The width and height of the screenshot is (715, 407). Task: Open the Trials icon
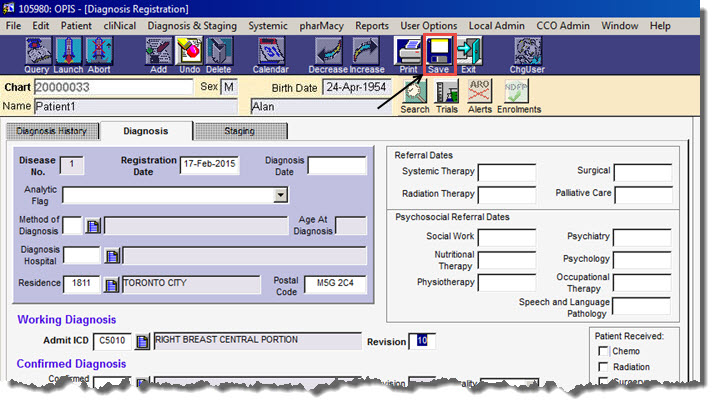point(447,94)
